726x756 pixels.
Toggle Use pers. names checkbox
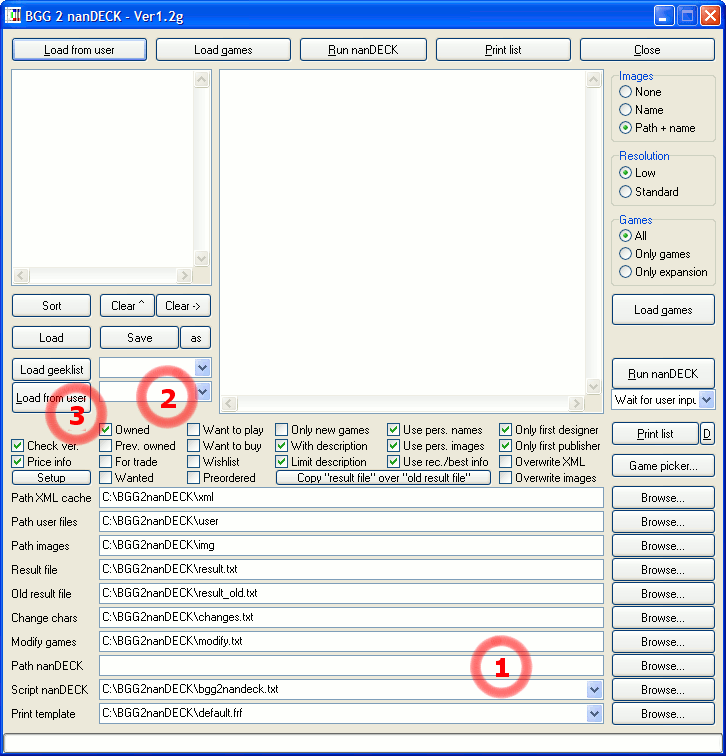393,429
